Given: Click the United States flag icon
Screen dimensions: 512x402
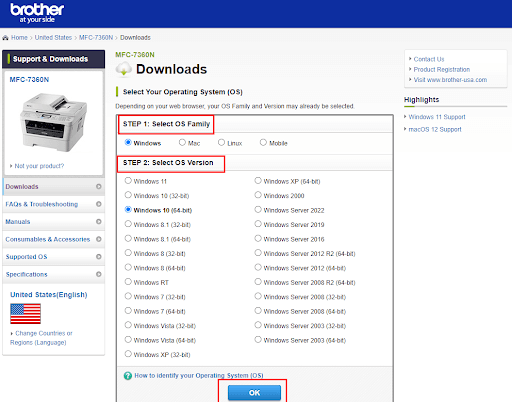Looking at the screenshot, I should [x=25, y=314].
